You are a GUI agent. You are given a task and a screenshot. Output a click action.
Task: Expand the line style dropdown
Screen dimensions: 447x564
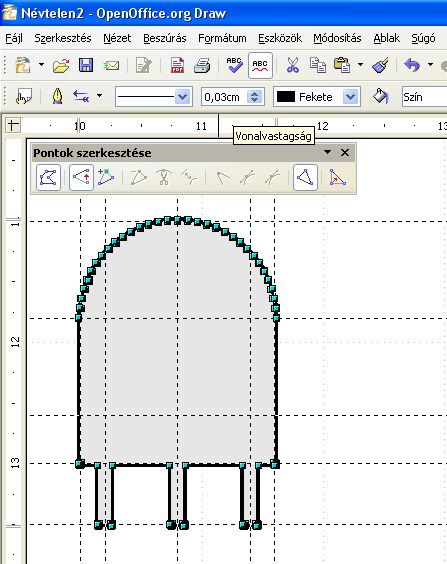point(183,97)
